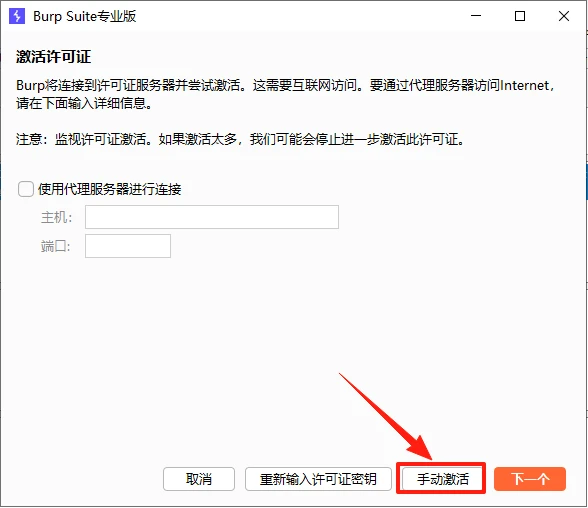Image resolution: width=588 pixels, height=508 pixels.
Task: Click the 激活许可证 heading text
Action: click(x=53, y=57)
